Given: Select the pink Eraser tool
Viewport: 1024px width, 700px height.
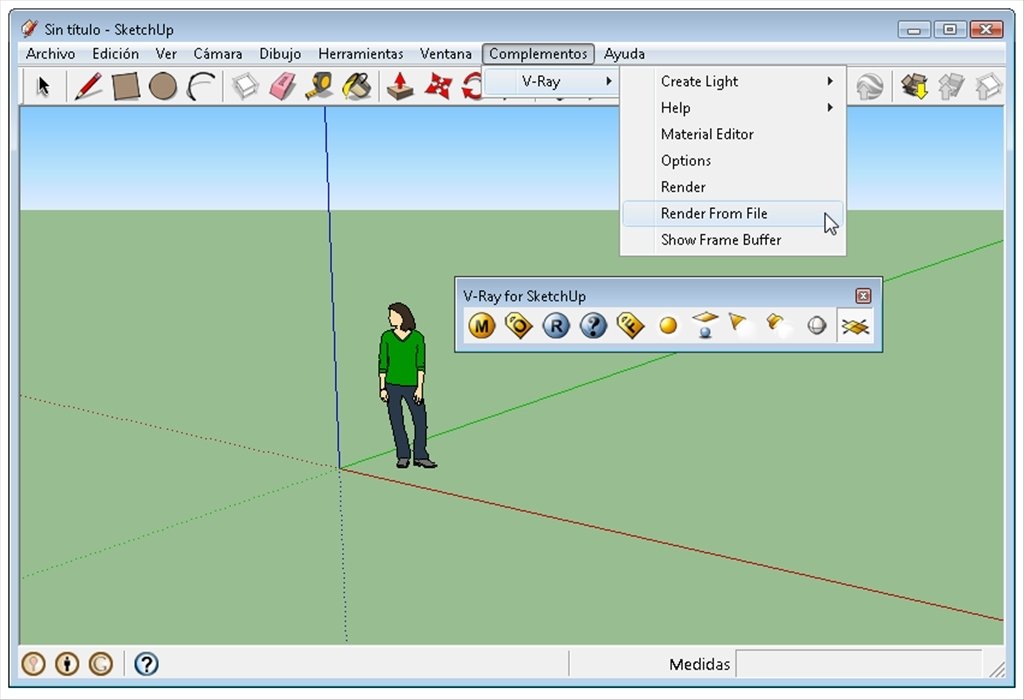Looking at the screenshot, I should [x=282, y=86].
